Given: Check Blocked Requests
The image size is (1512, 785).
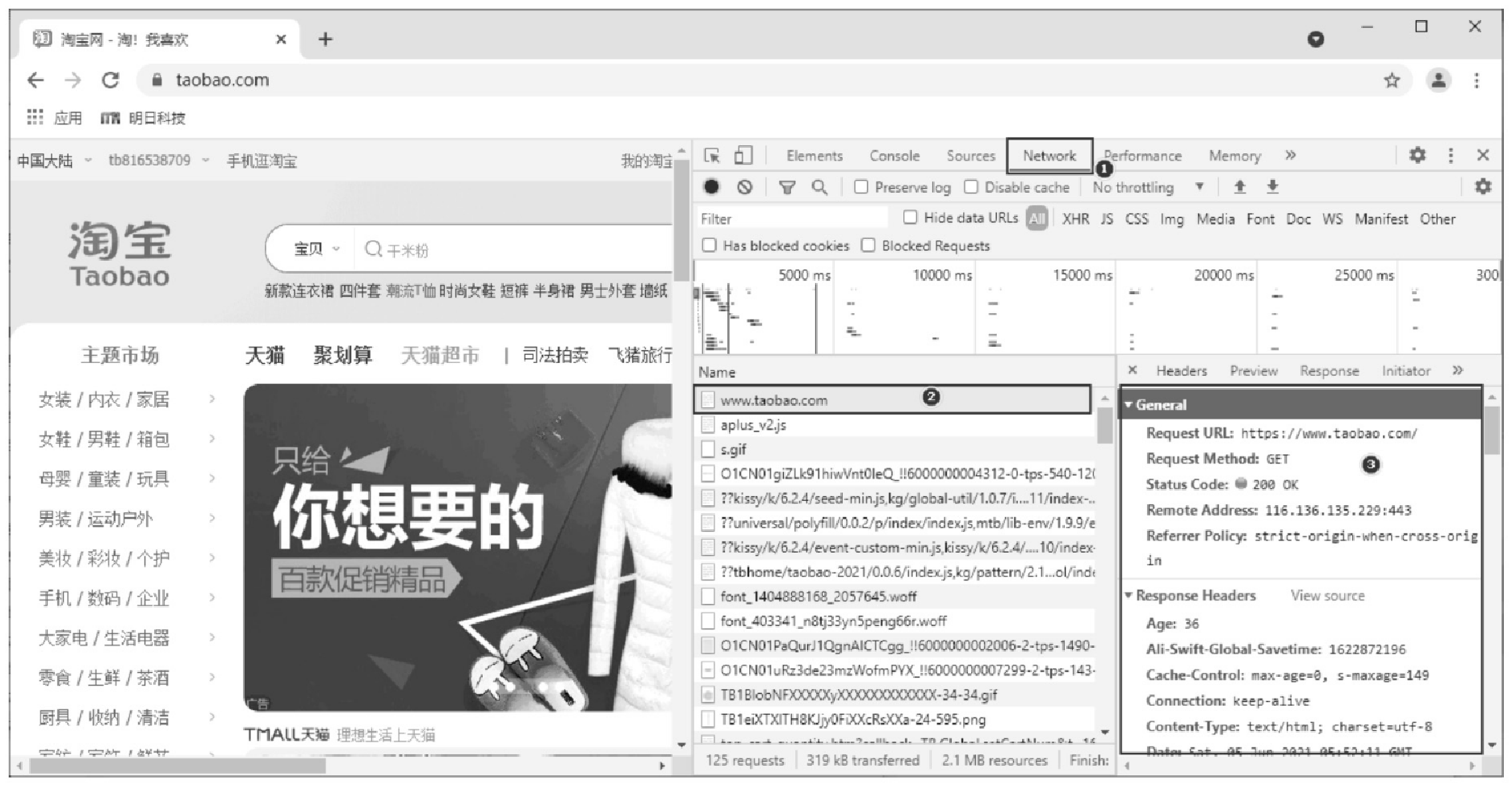Looking at the screenshot, I should point(868,245).
